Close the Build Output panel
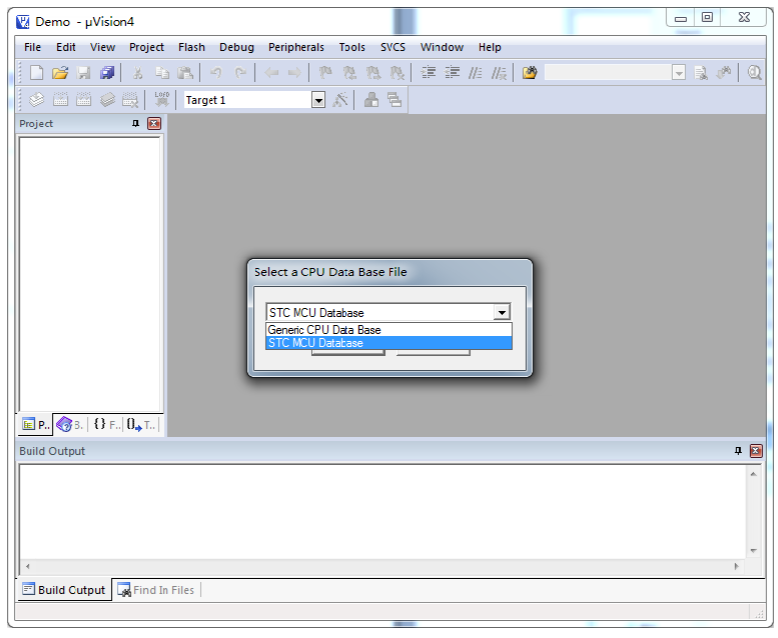Screen dimensions: 778x638 (756, 450)
